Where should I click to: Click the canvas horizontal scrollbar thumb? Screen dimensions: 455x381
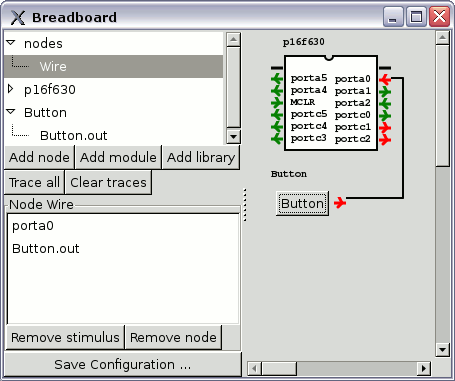click(279, 369)
